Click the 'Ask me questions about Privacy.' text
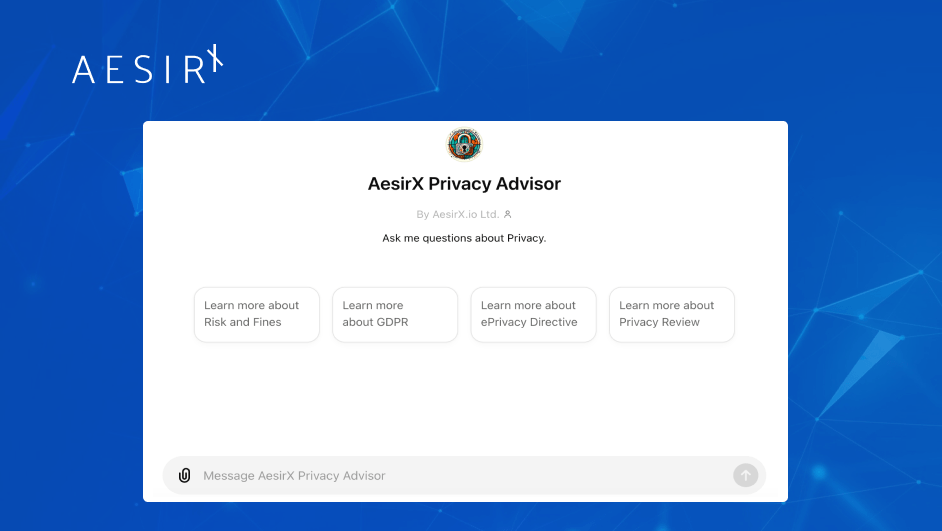This screenshot has height=531, width=942. point(464,238)
